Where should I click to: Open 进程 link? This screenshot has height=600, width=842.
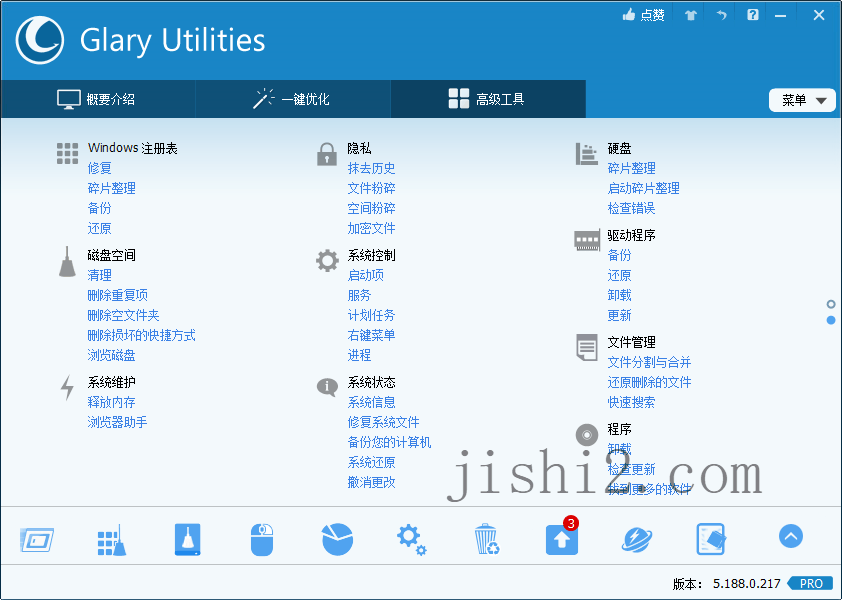pyautogui.click(x=359, y=355)
